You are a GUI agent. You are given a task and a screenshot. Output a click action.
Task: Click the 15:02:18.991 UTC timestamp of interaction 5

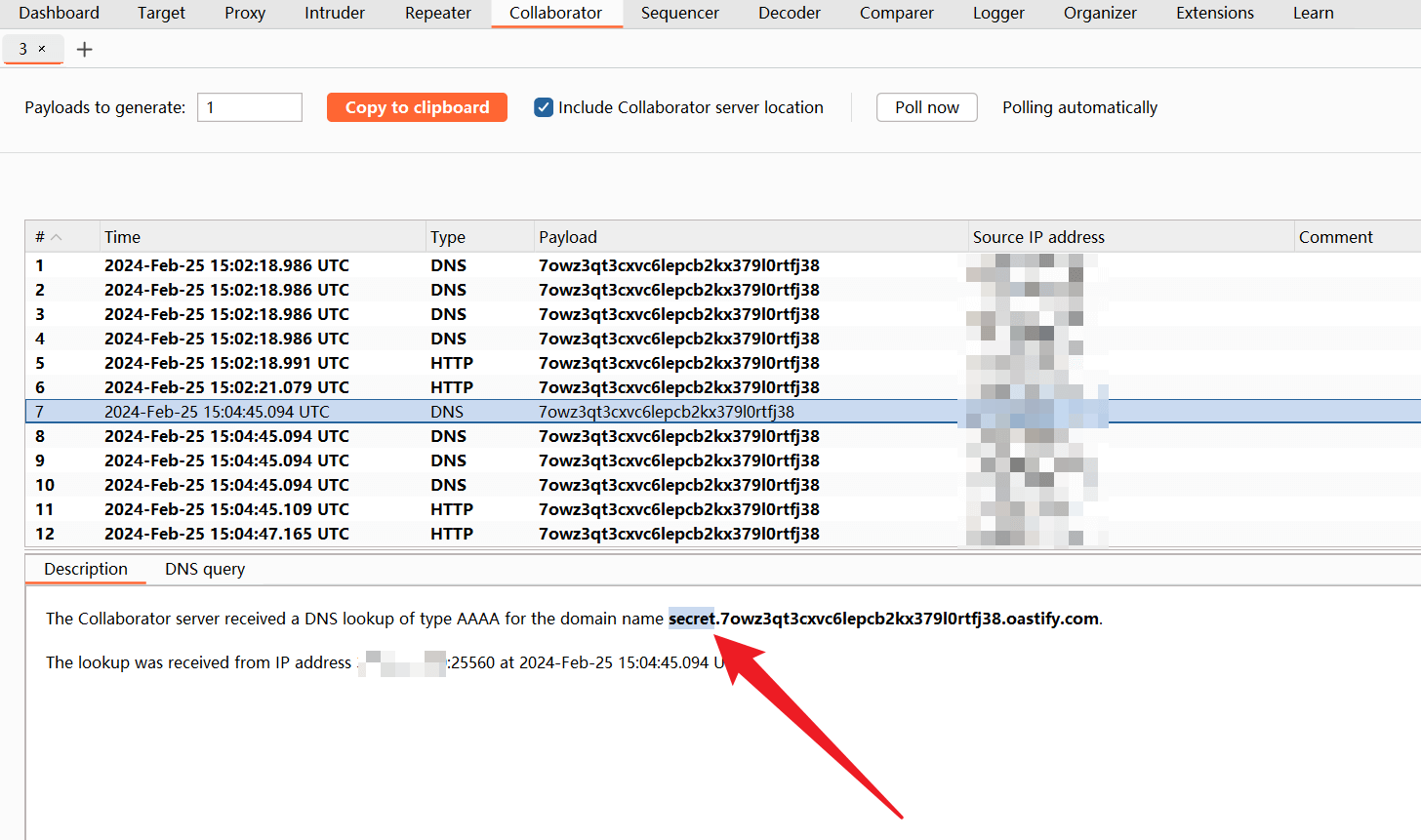point(226,363)
